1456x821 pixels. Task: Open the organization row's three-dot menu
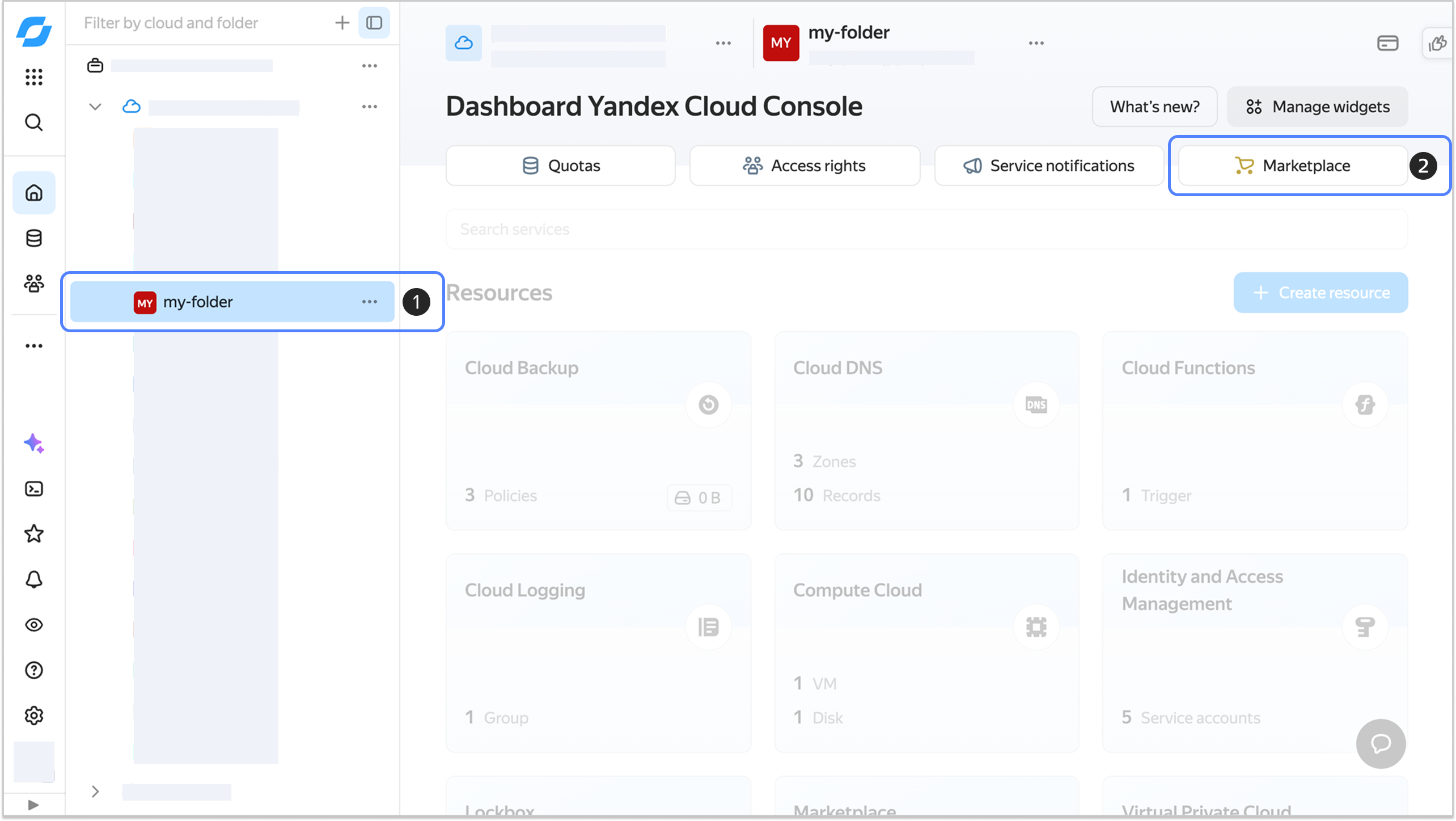click(370, 66)
